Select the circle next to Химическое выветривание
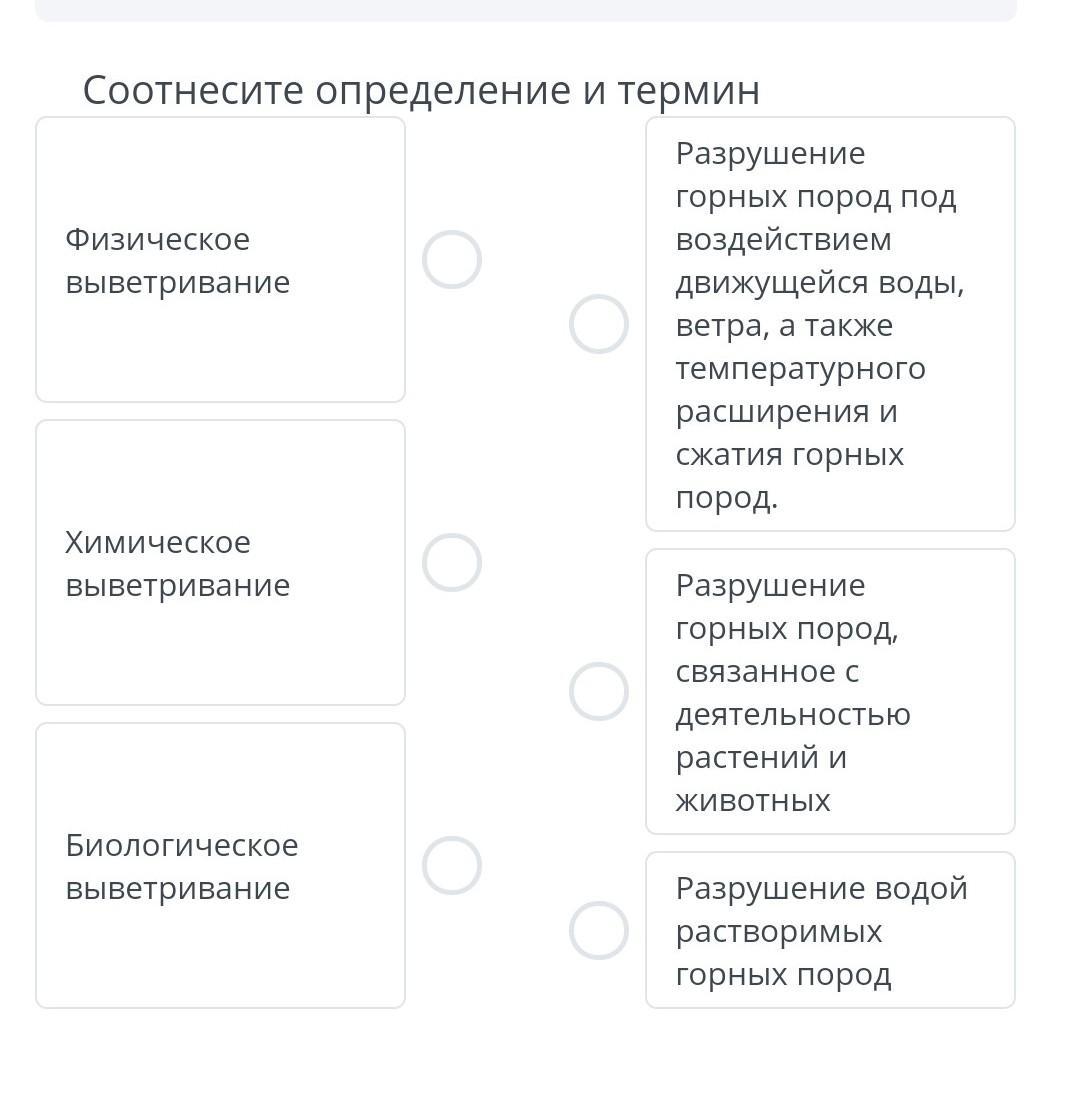 point(452,563)
